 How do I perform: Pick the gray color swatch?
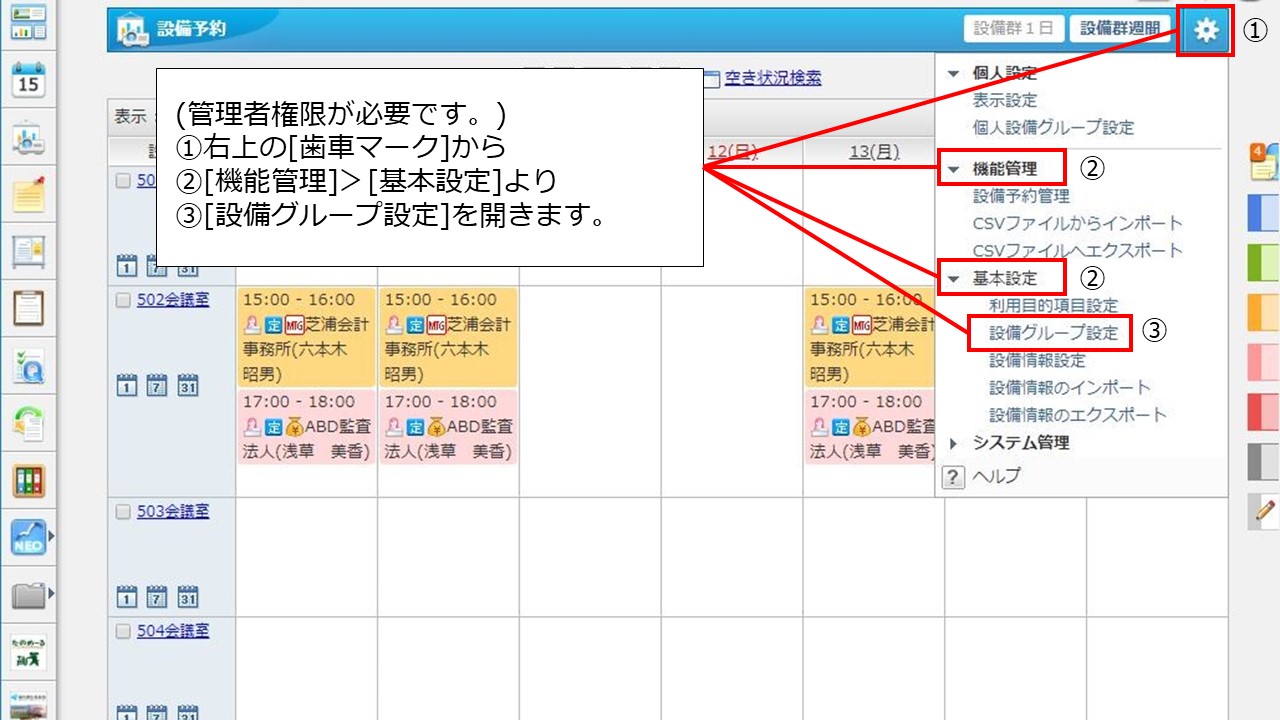click(x=1264, y=462)
